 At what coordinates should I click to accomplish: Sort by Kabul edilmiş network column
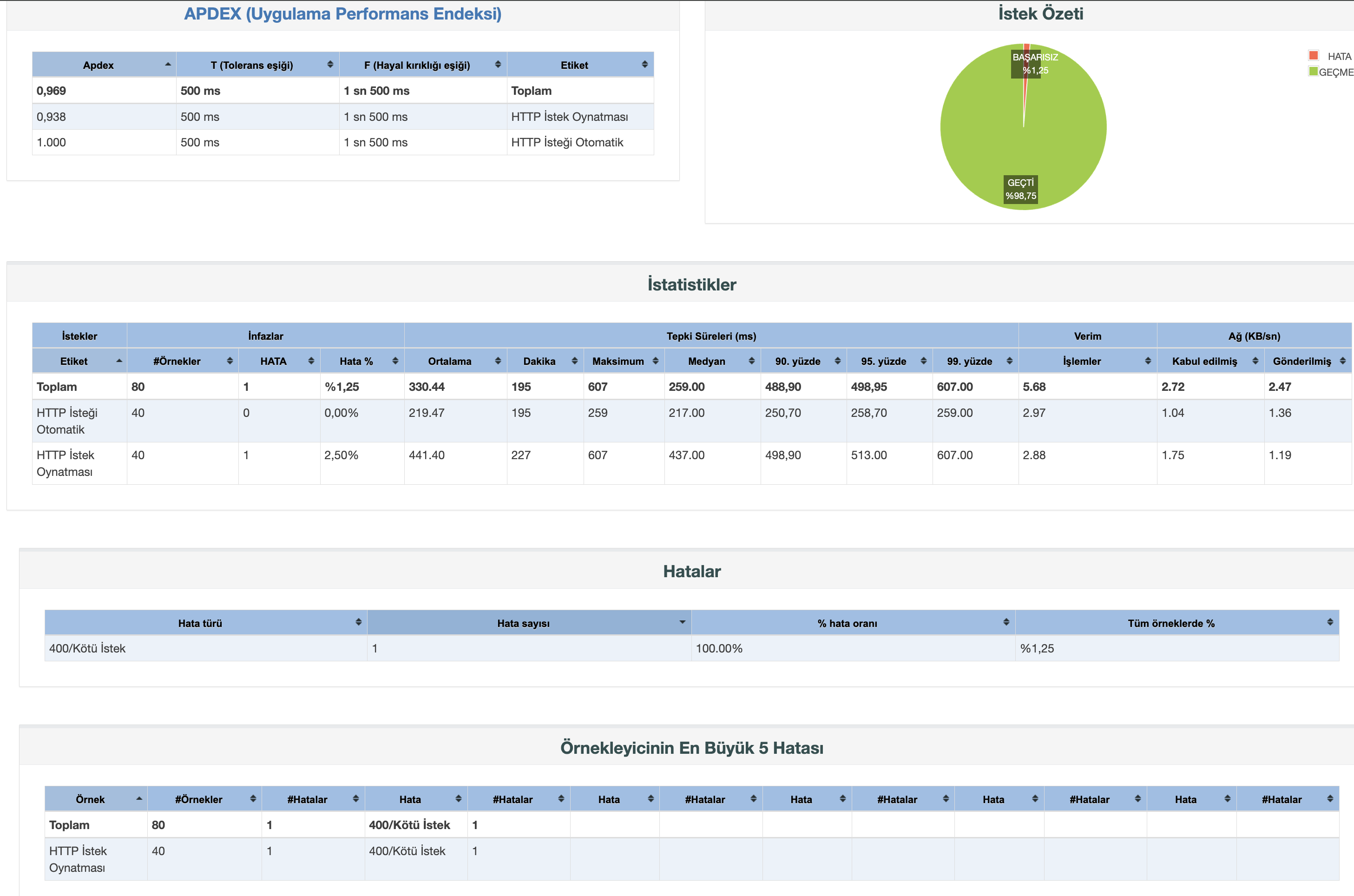(x=1255, y=361)
